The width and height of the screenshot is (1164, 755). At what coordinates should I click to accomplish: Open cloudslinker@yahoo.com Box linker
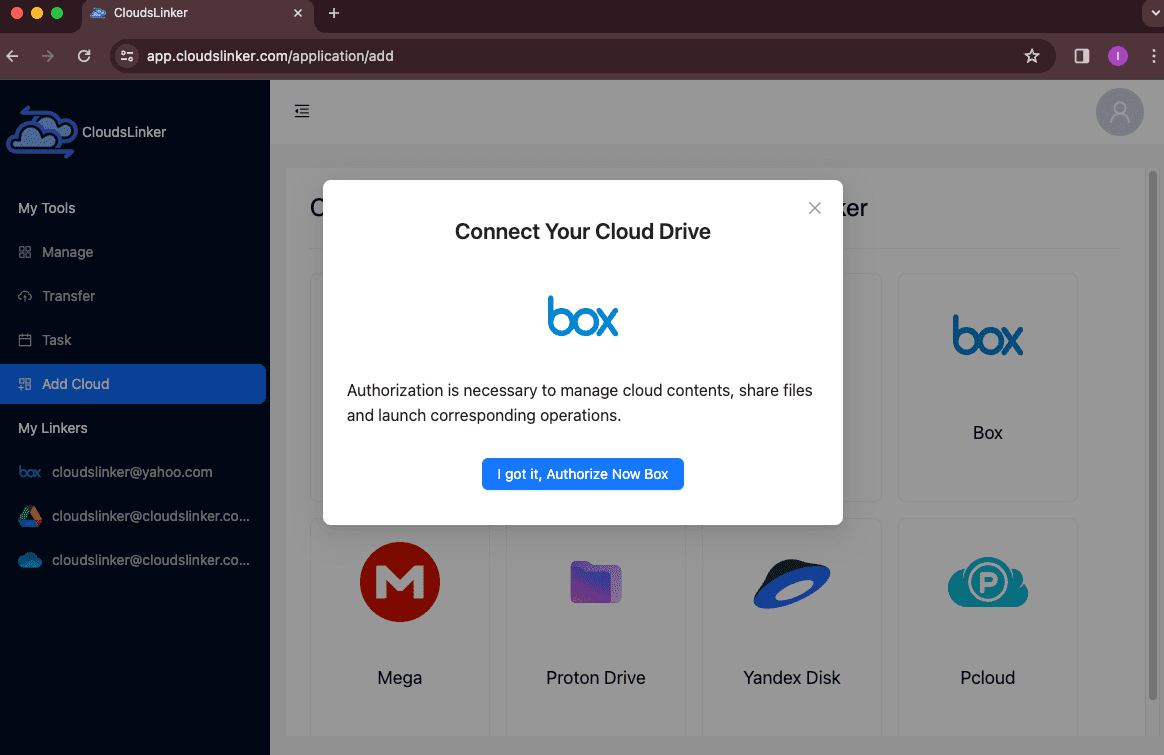[x=133, y=472]
